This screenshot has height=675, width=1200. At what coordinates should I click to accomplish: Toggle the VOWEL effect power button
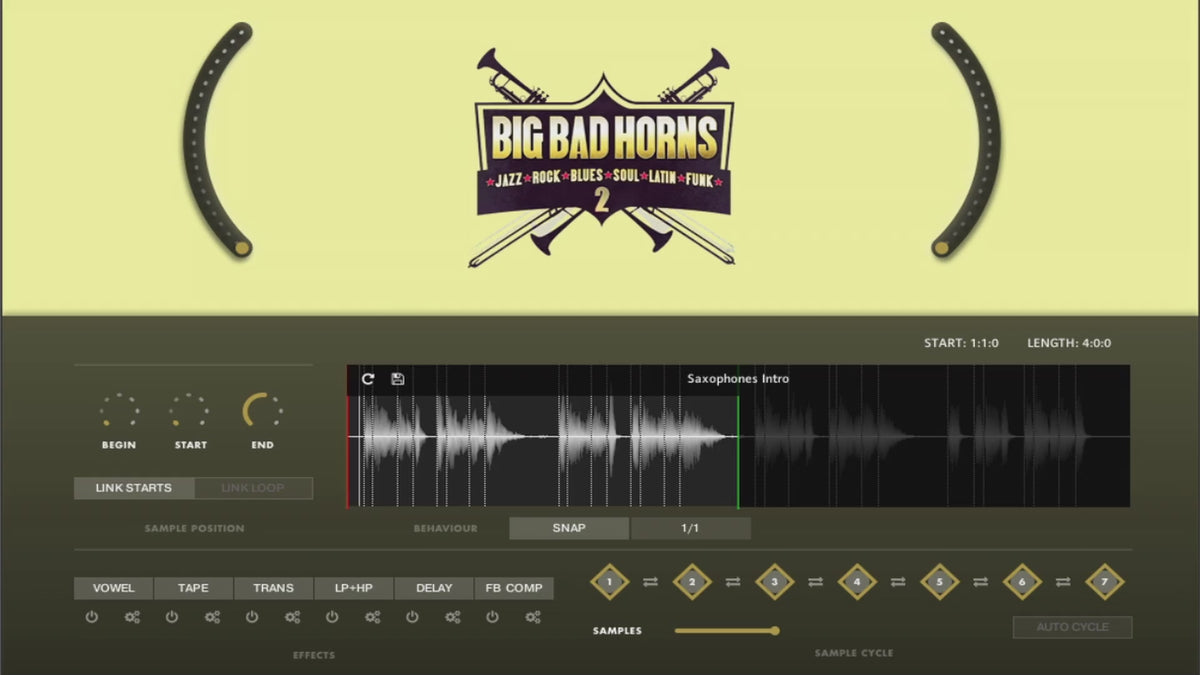tap(92, 617)
